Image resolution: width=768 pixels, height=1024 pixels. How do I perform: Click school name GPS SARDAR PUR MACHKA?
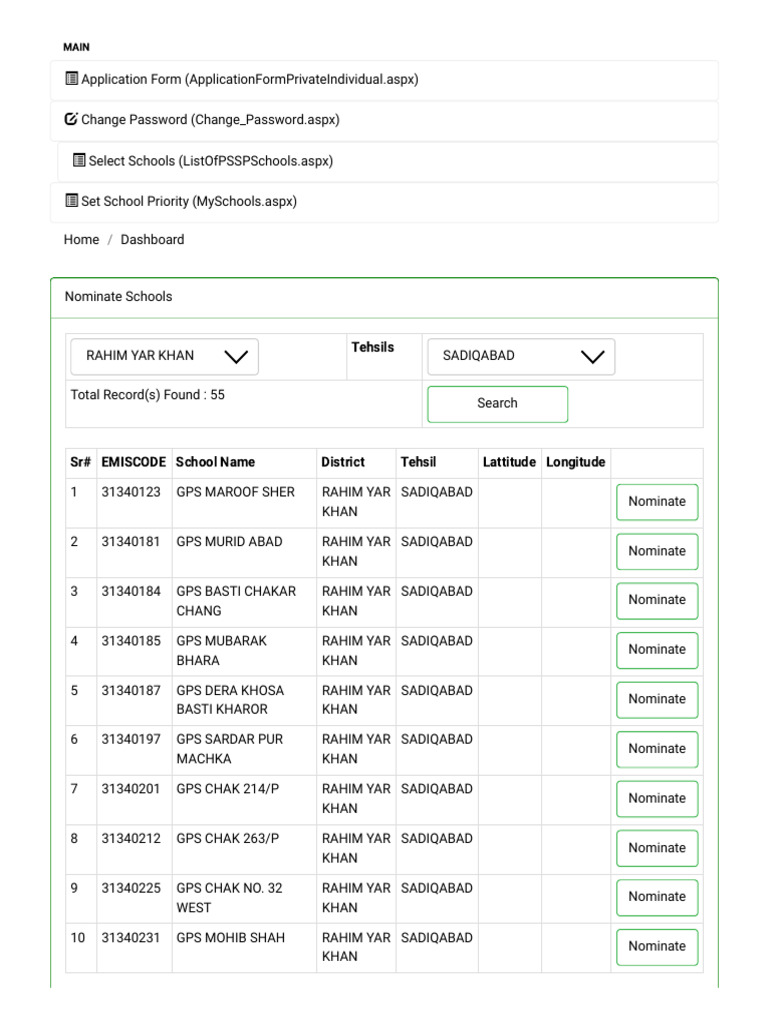tap(230, 749)
